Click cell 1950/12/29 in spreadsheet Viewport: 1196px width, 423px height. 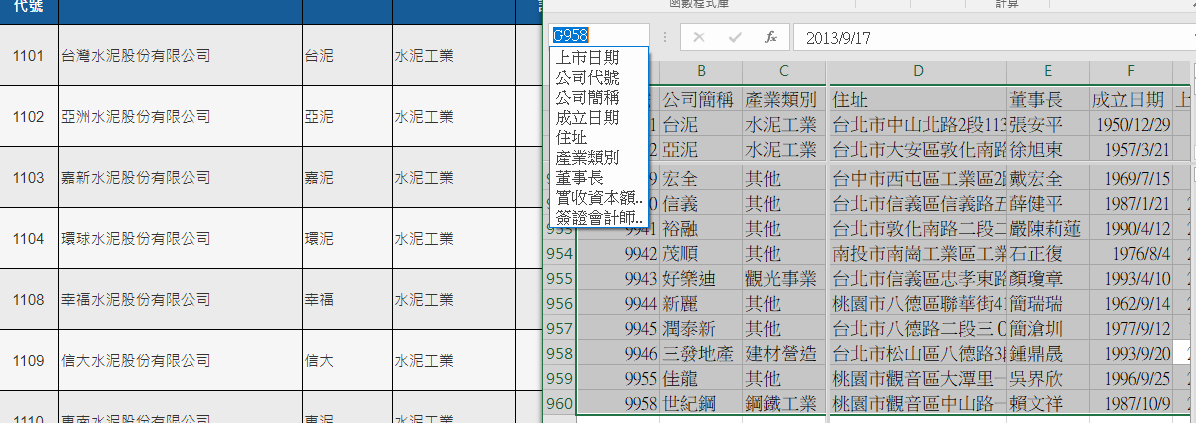click(1130, 124)
